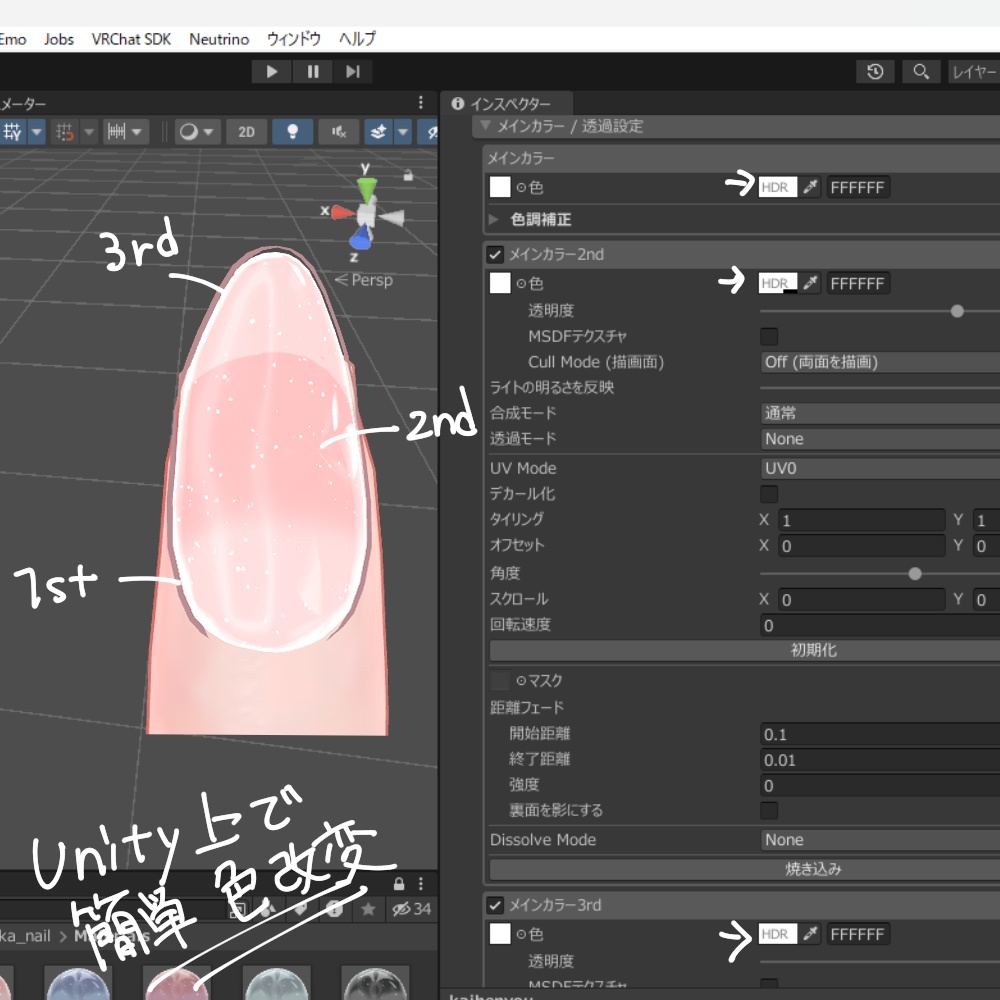Enable the 裏面を影にする checkbox
This screenshot has height=1000, width=1000.
tap(769, 811)
